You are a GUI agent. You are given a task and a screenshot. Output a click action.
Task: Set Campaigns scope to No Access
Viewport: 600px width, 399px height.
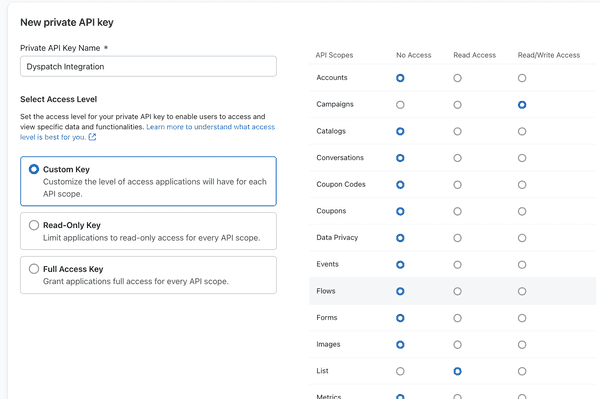coord(400,105)
